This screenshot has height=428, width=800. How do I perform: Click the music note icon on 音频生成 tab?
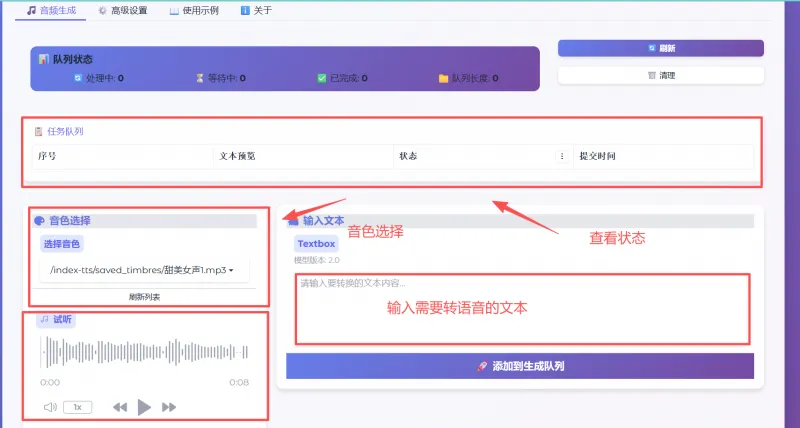[x=32, y=10]
